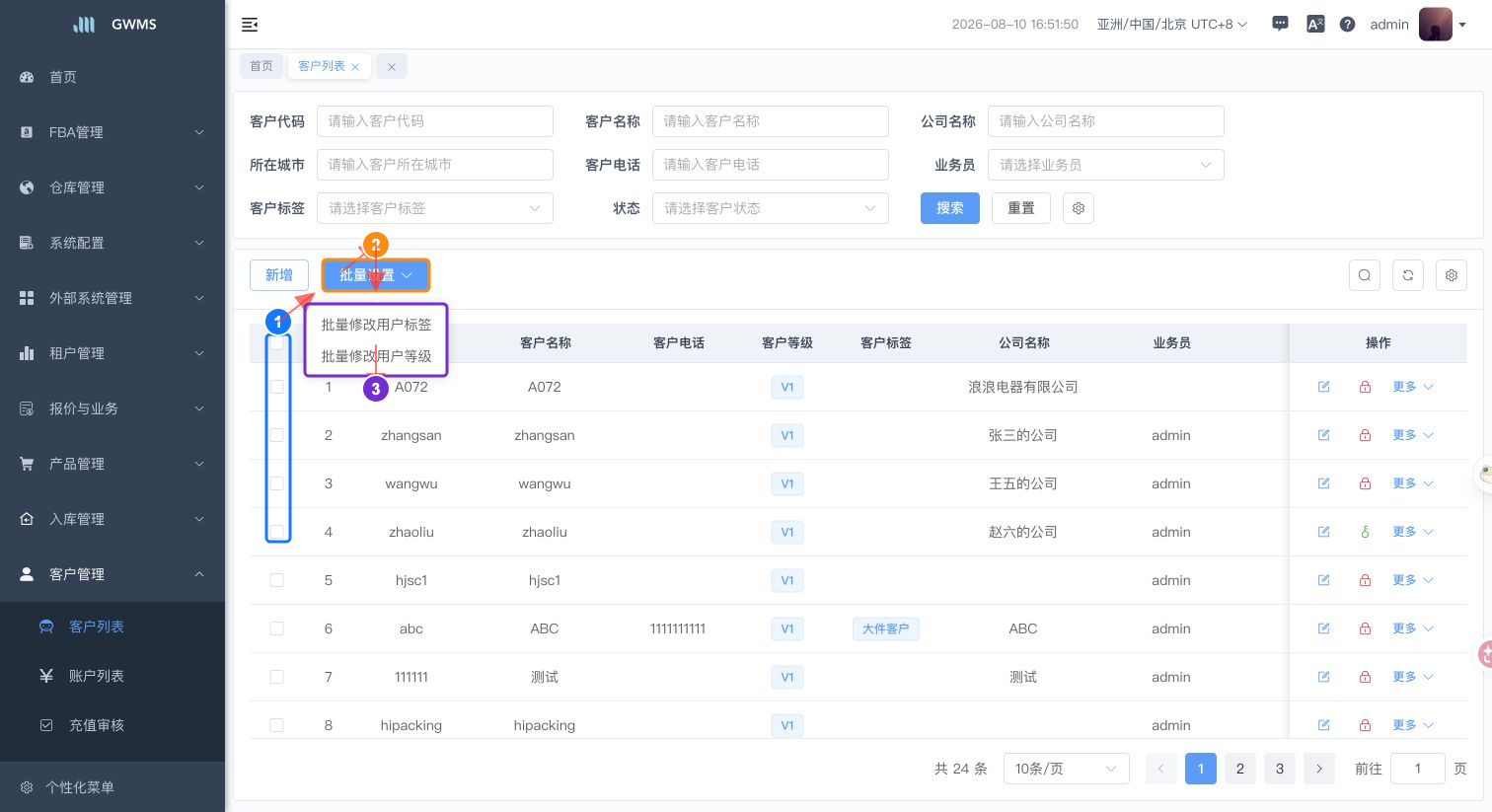Click the 新增 button
Screen dimensions: 1492x812
pyautogui.click(x=279, y=275)
